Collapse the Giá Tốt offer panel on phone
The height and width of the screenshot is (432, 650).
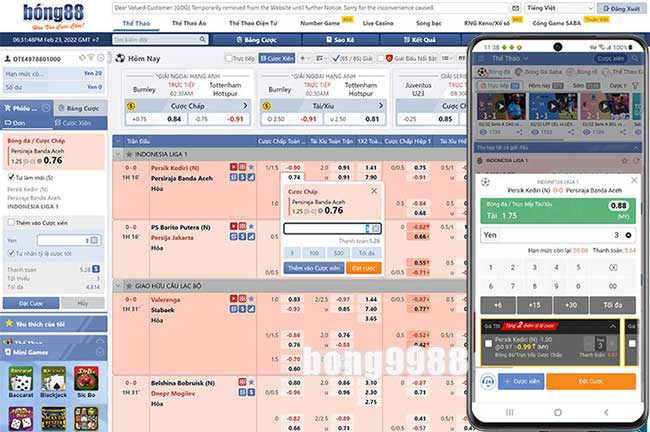613,326
